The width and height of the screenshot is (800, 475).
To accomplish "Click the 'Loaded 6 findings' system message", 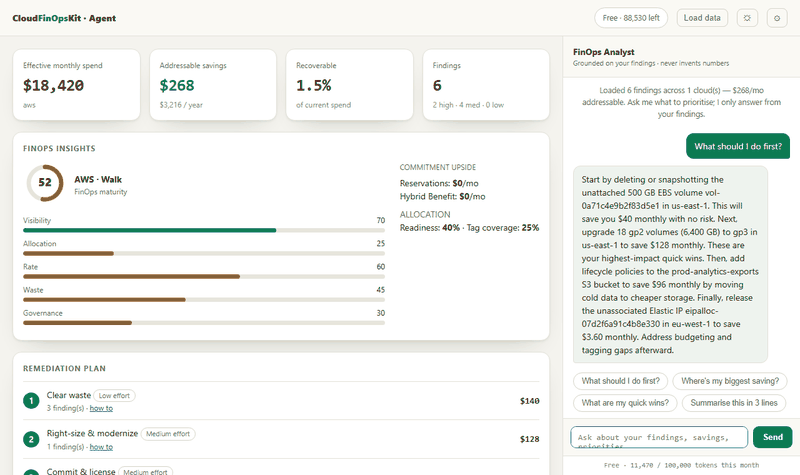I will [681, 102].
